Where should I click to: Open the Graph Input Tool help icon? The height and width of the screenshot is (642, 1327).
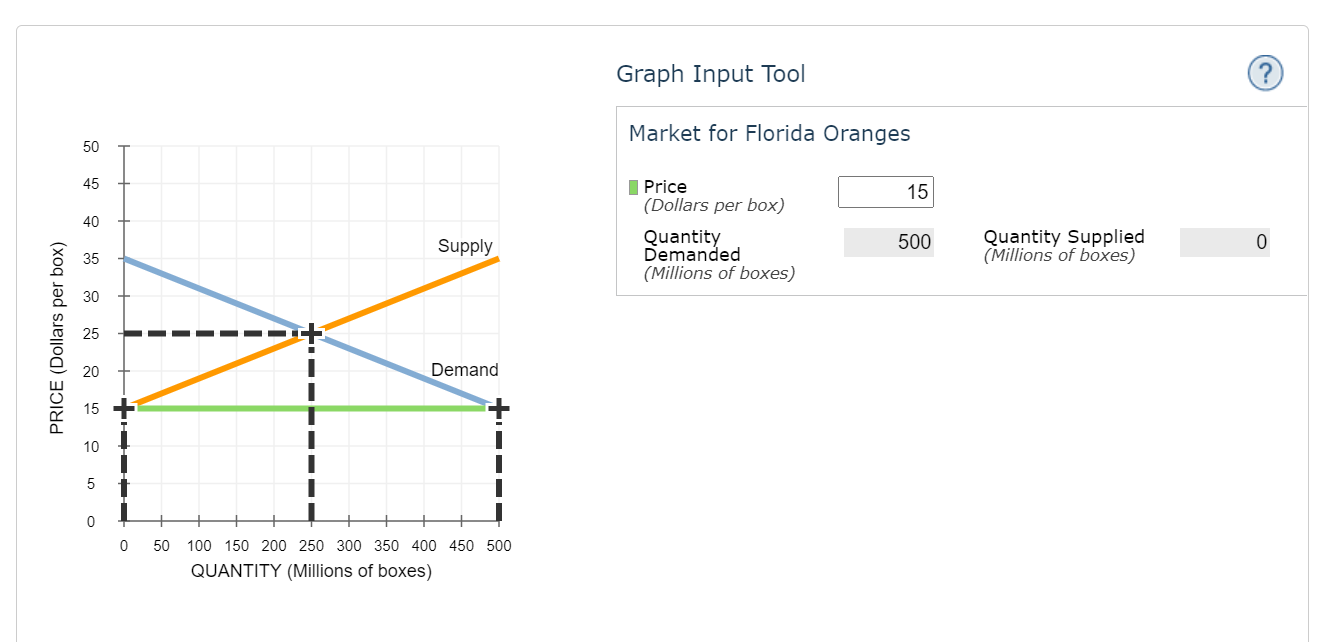[x=1264, y=73]
